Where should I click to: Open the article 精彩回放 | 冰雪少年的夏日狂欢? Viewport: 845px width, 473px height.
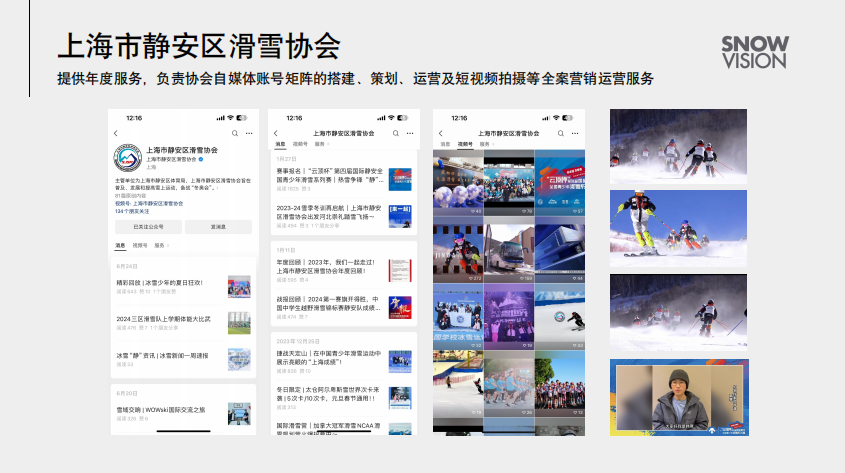click(x=160, y=283)
